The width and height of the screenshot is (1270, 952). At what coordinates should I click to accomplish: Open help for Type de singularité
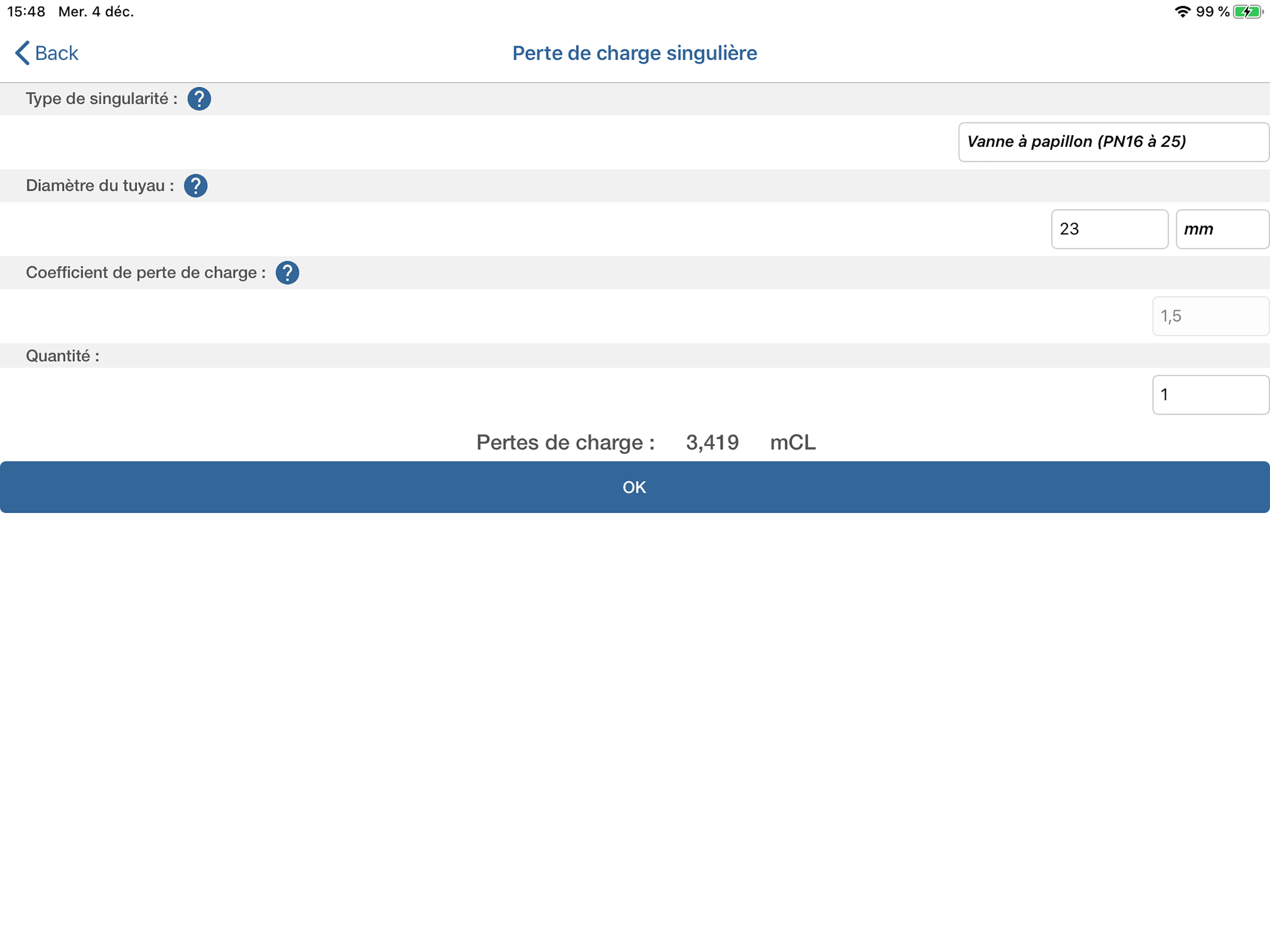click(199, 99)
